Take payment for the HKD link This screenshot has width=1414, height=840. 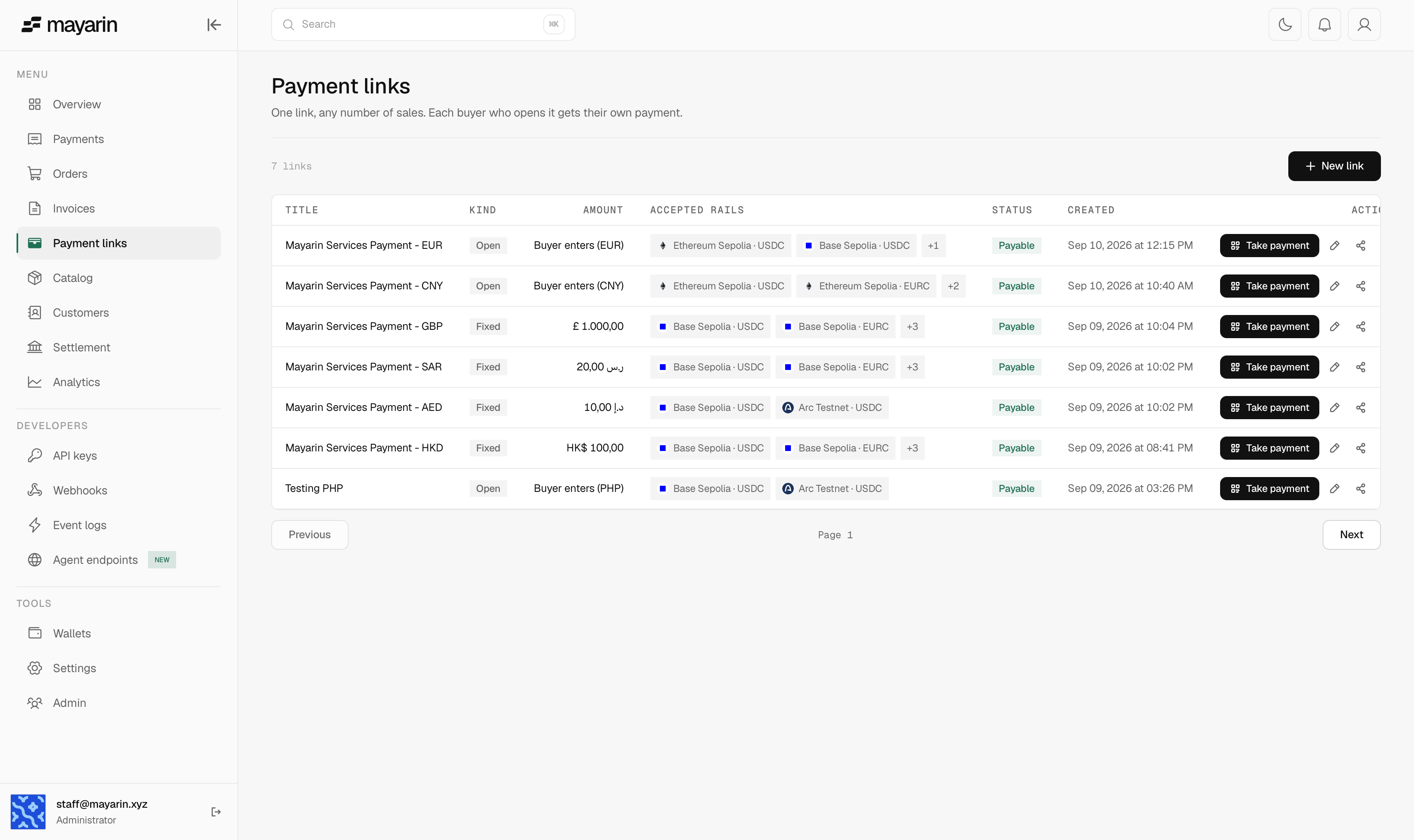tap(1269, 448)
